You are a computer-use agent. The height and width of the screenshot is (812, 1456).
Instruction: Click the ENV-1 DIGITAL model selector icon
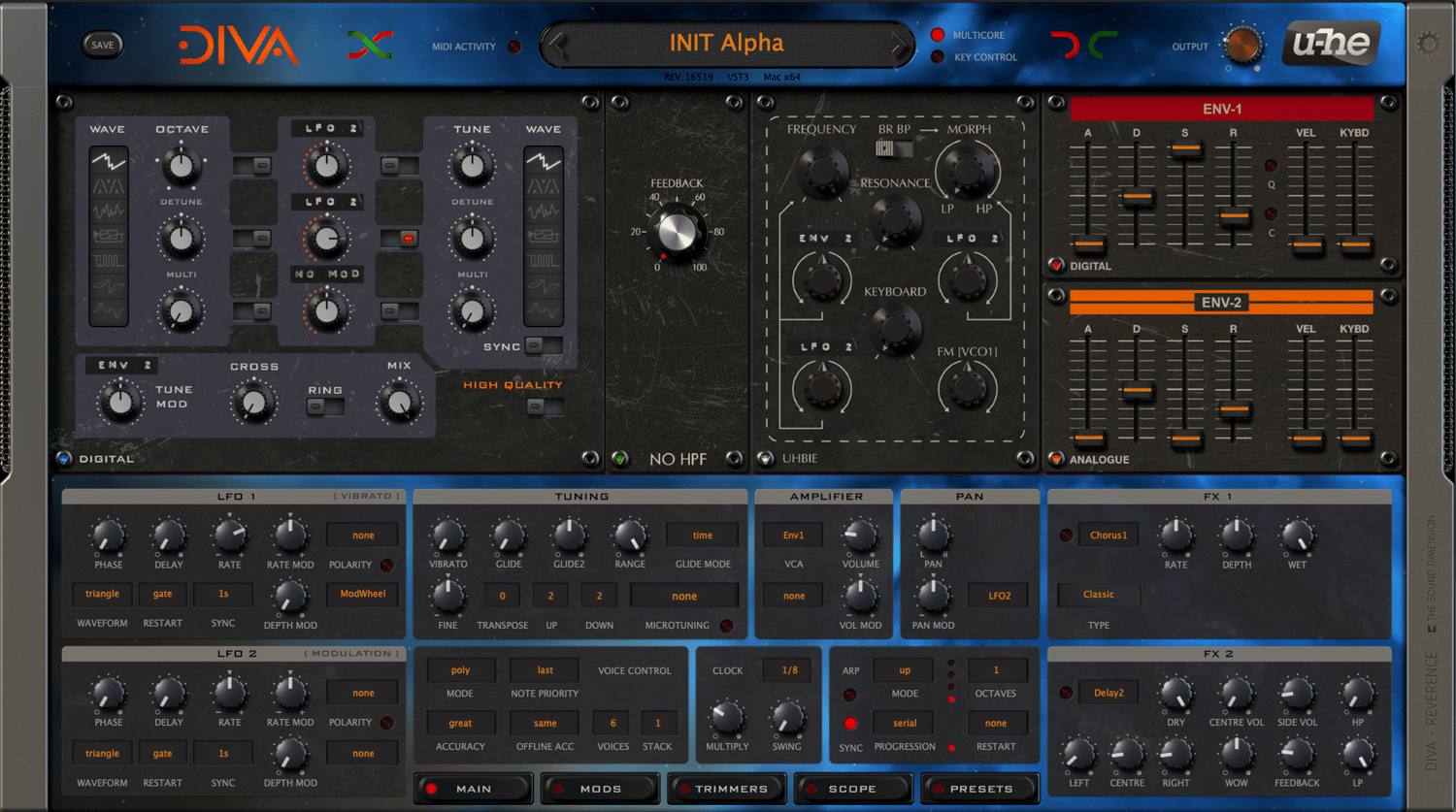coord(1056,265)
